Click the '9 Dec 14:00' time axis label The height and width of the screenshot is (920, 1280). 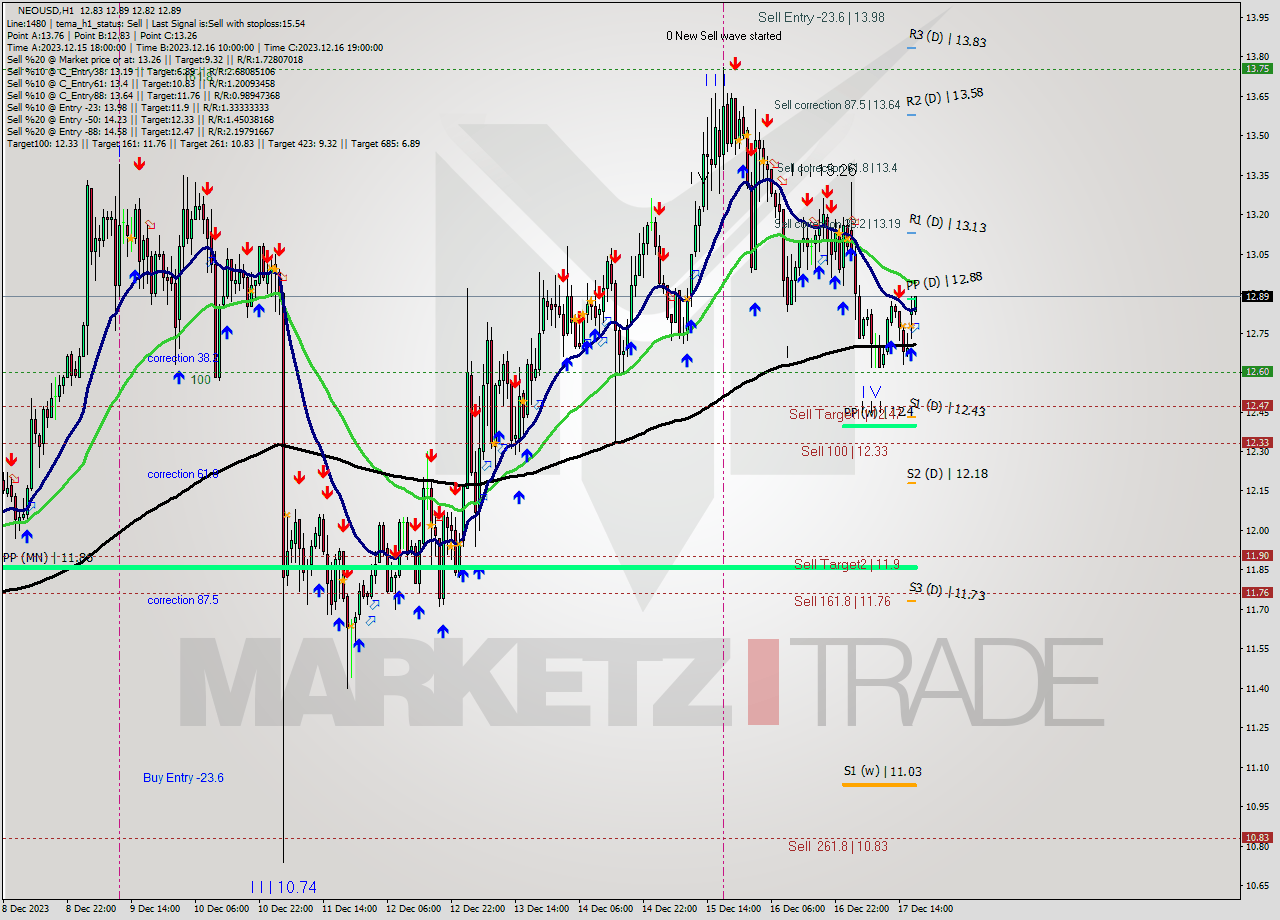[156, 909]
